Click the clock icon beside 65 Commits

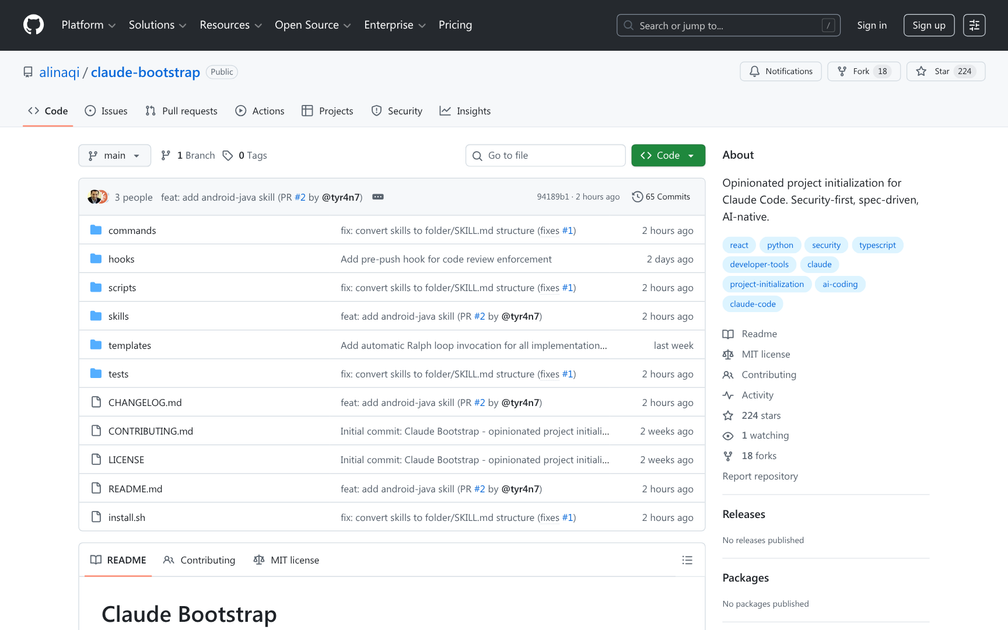[637, 197]
